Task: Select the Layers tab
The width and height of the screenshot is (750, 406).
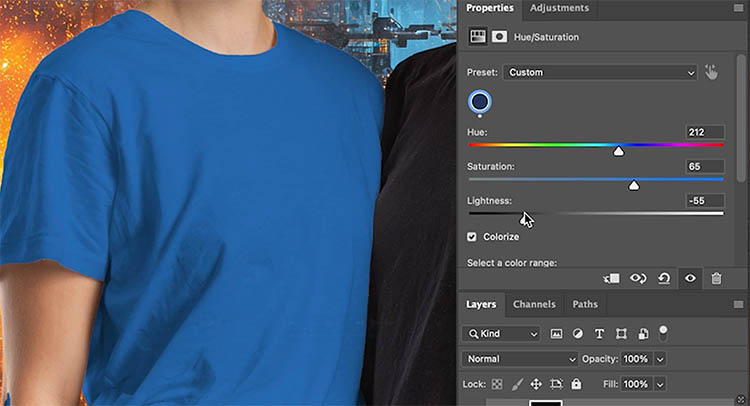Action: point(481,305)
